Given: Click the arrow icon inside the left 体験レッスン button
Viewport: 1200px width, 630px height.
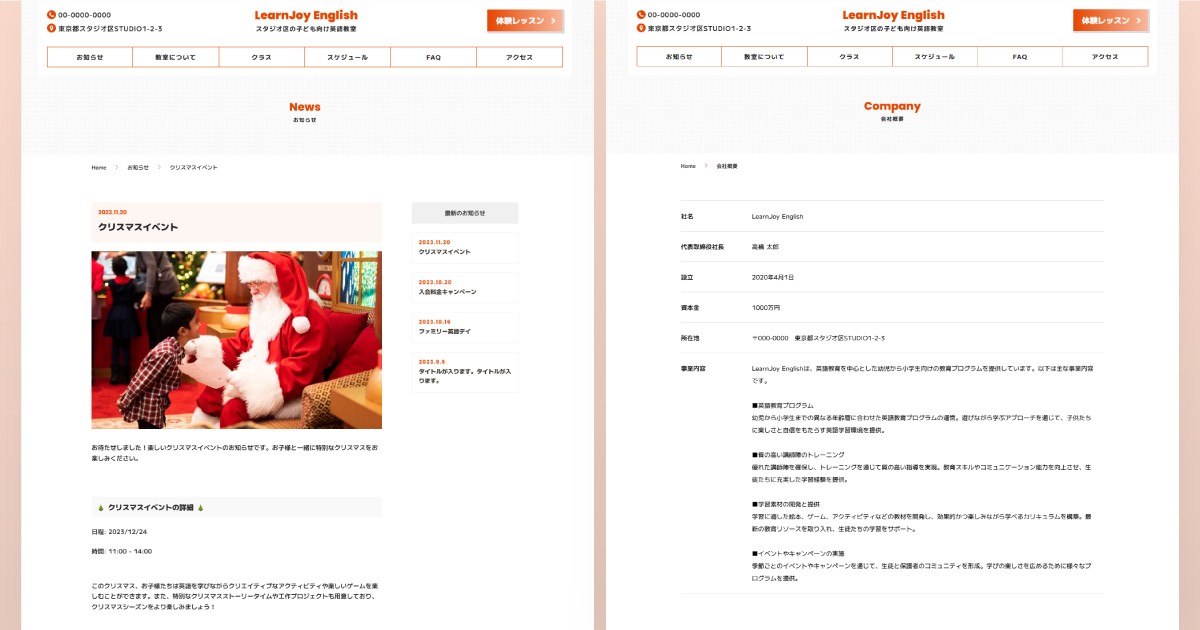Looking at the screenshot, I should pos(551,20).
